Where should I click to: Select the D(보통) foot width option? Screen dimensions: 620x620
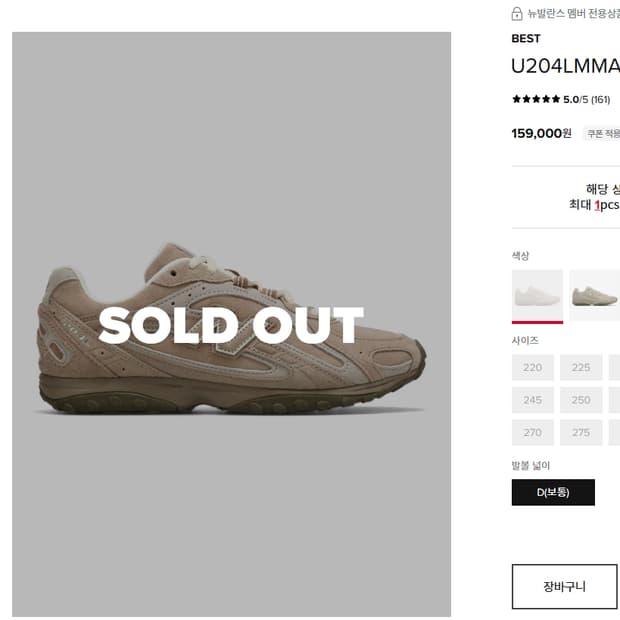553,492
